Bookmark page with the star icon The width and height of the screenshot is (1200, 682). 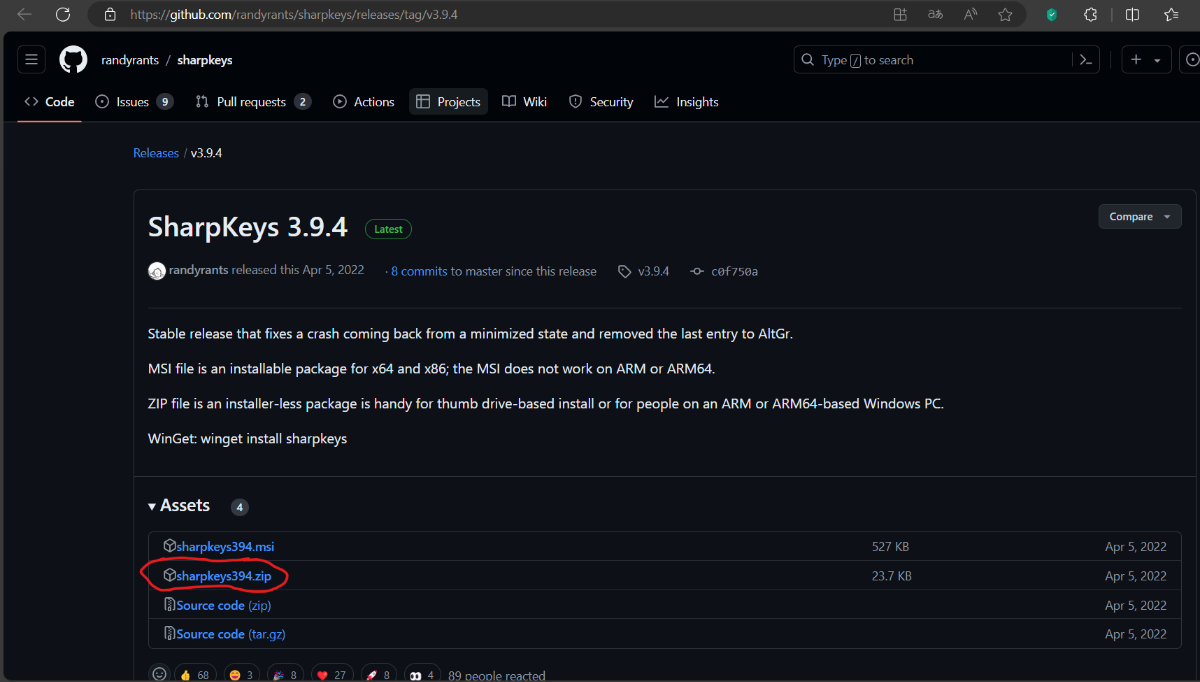[1005, 15]
